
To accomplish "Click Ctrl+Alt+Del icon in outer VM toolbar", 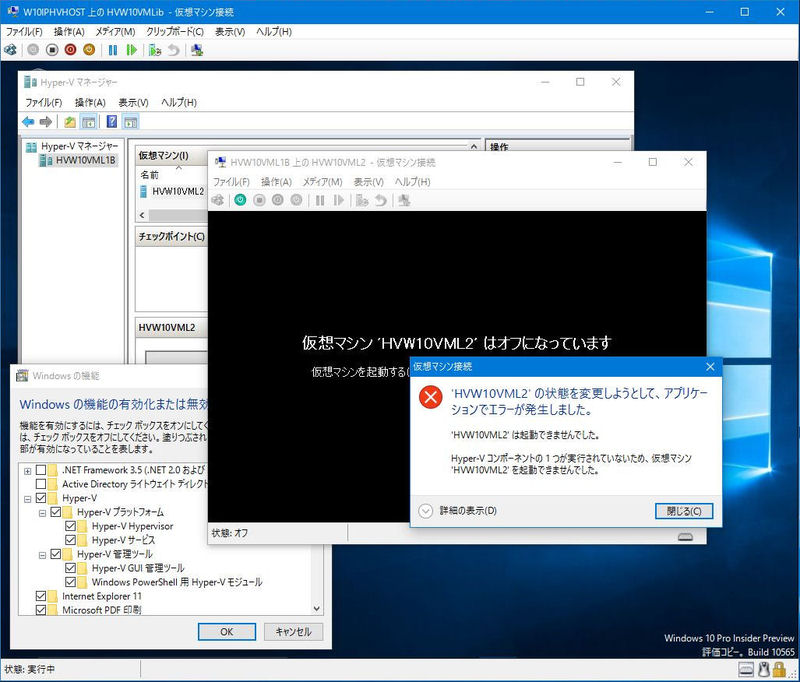I will pos(10,50).
